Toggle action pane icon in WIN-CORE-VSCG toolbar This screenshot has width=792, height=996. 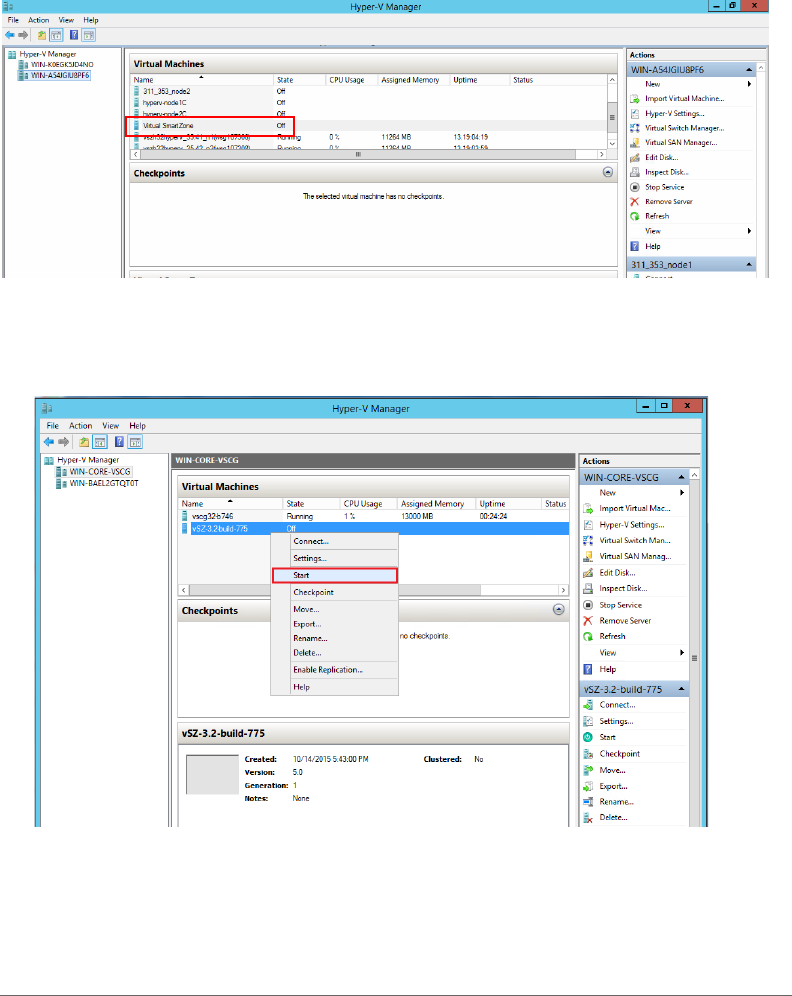point(135,442)
